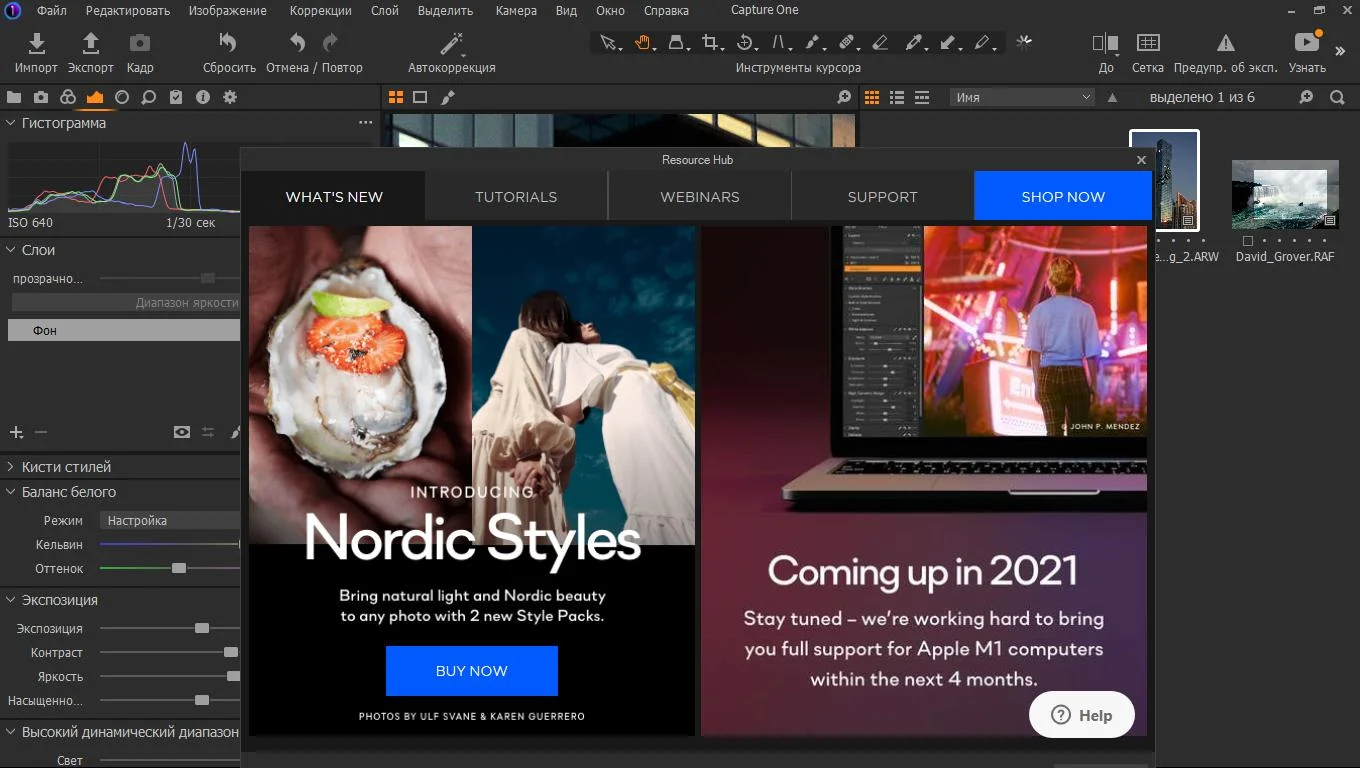The height and width of the screenshot is (768, 1360).
Task: Open the Имя sort dropdown
Action: point(1022,97)
